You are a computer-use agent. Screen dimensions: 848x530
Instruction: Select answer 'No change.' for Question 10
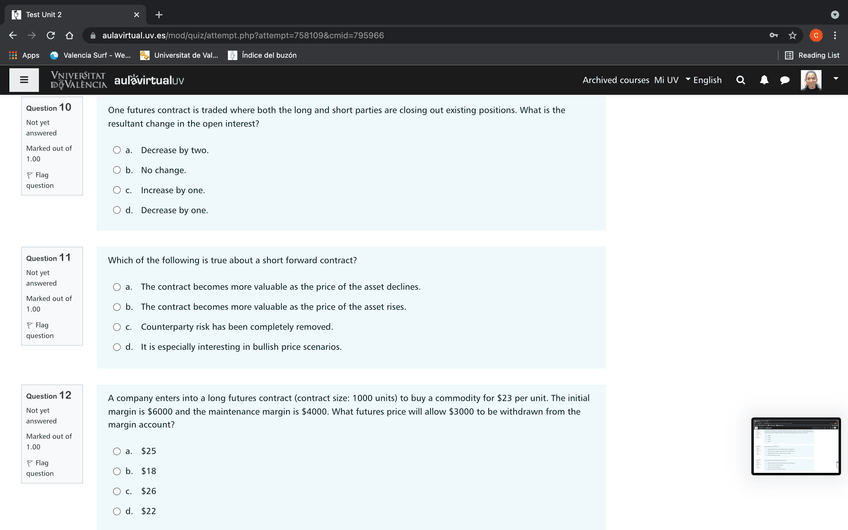click(x=117, y=170)
